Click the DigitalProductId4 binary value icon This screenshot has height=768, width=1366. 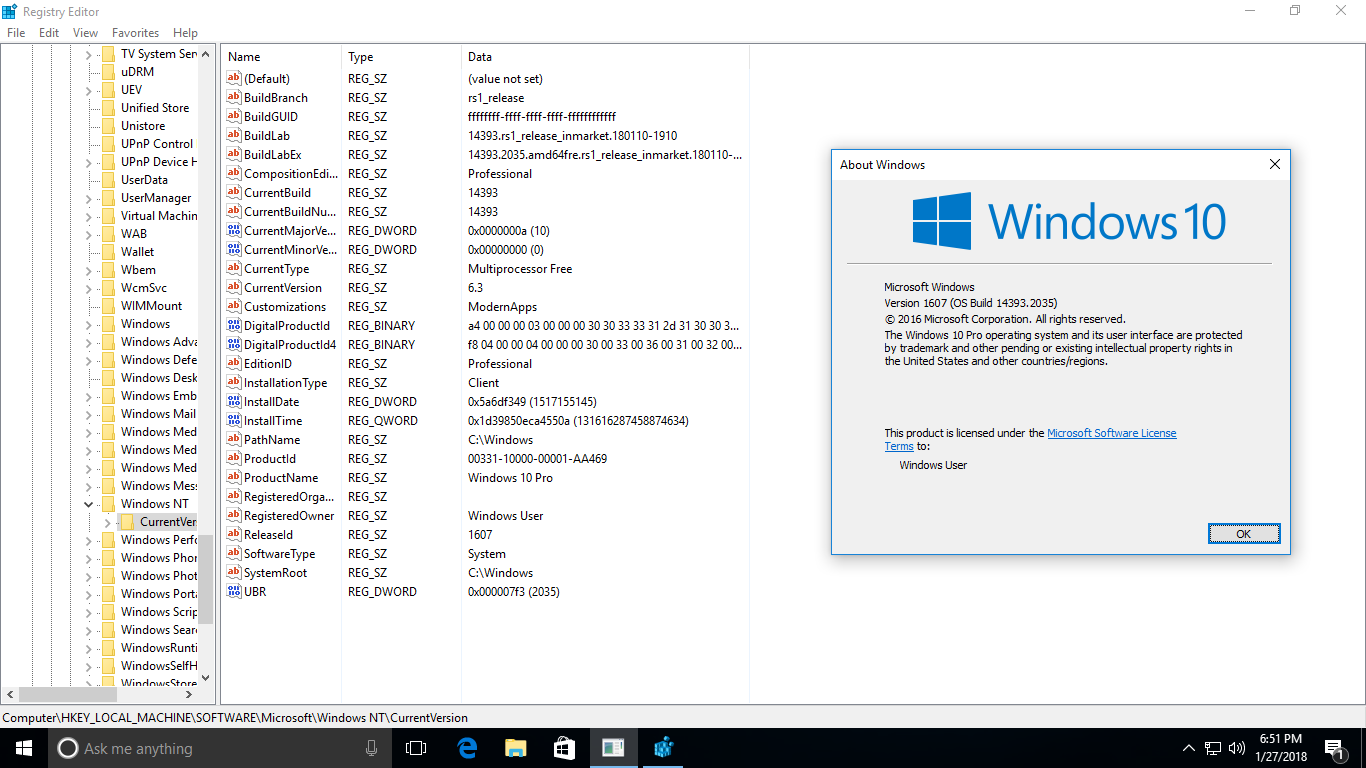(x=234, y=345)
